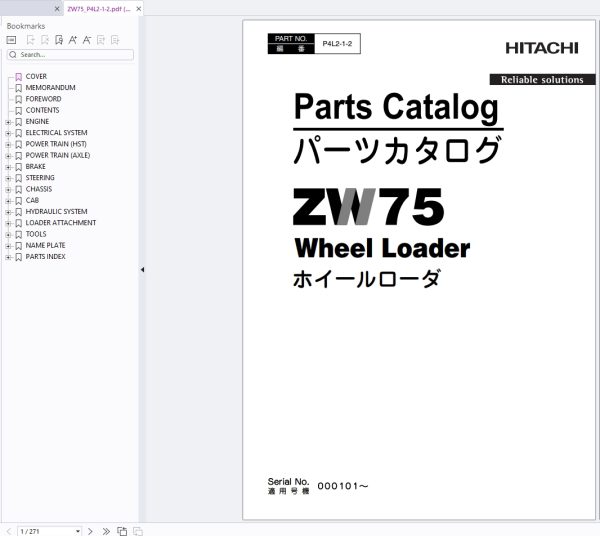Close the first unnamed document tab

point(57,8)
